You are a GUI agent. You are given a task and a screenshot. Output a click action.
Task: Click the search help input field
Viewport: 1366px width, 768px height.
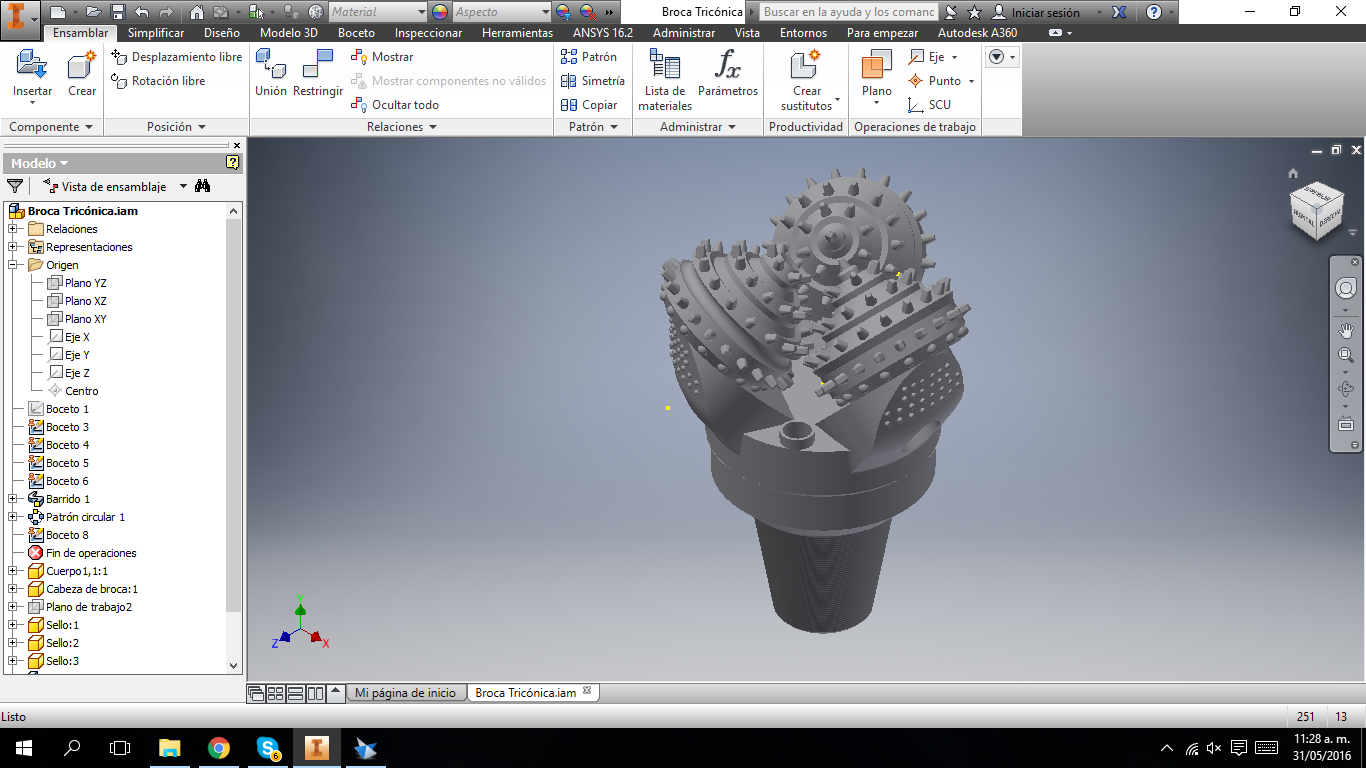[848, 12]
